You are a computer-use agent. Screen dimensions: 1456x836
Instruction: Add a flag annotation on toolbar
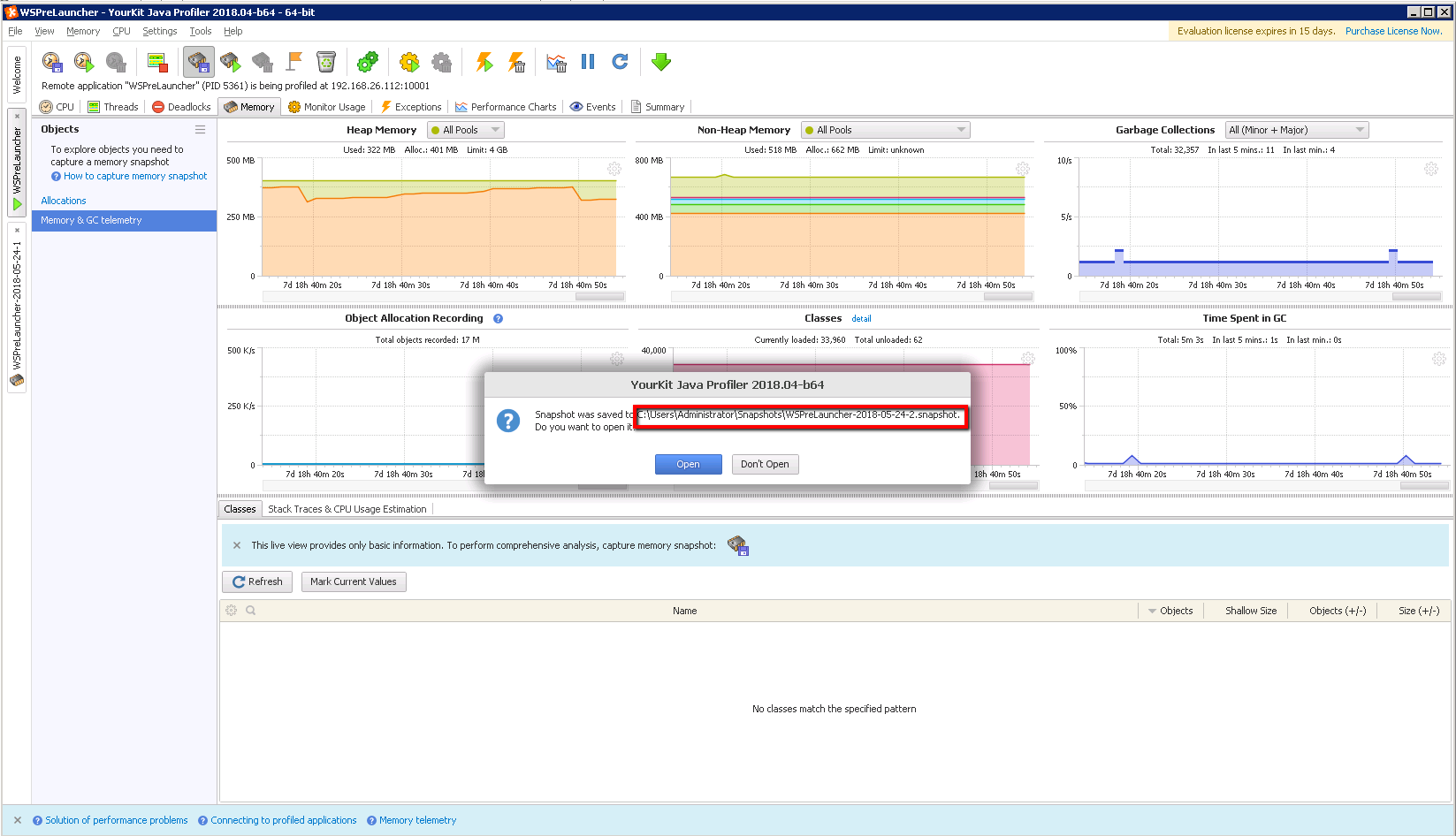pyautogui.click(x=293, y=62)
